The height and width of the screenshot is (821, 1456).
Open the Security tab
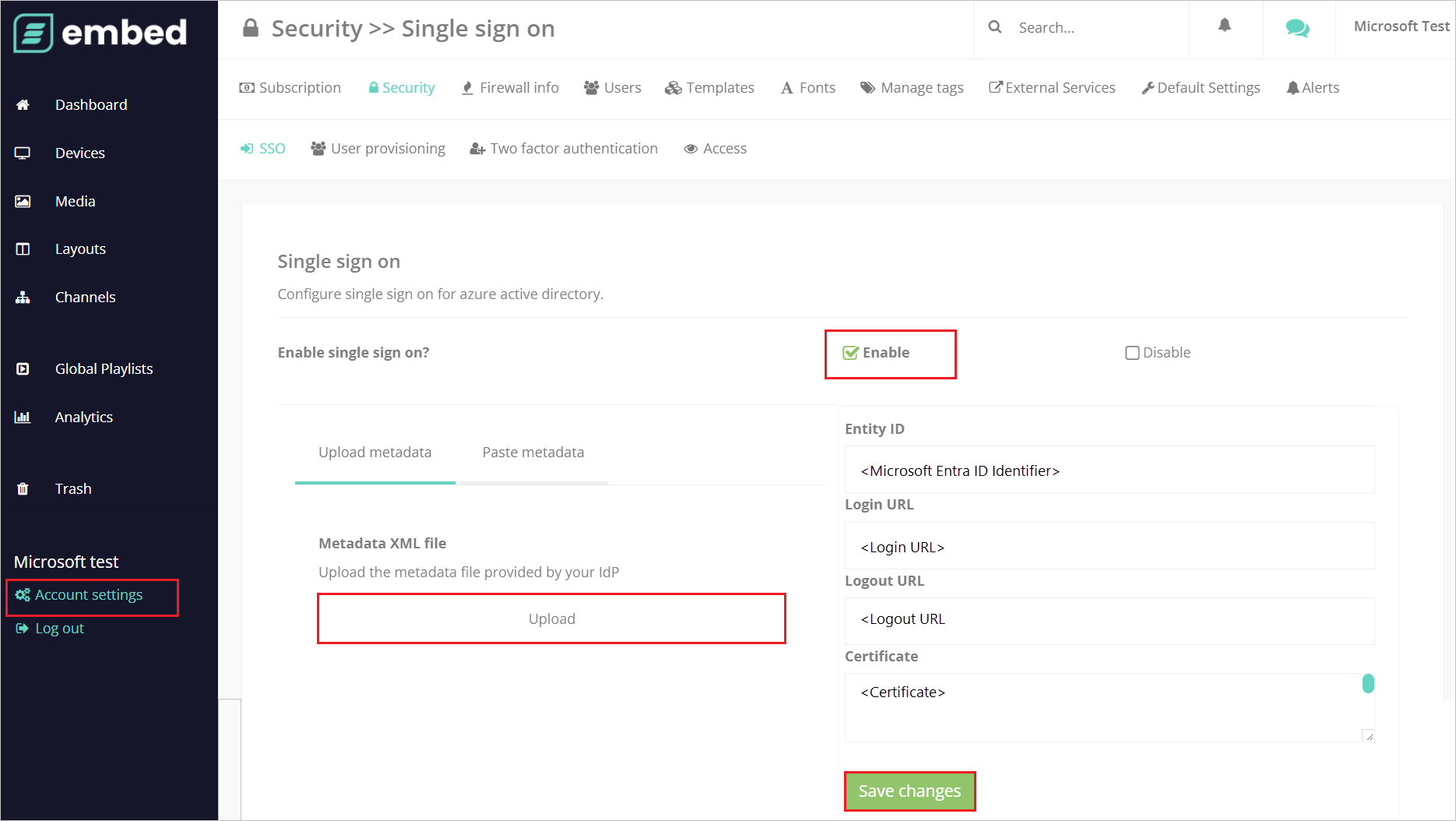402,87
